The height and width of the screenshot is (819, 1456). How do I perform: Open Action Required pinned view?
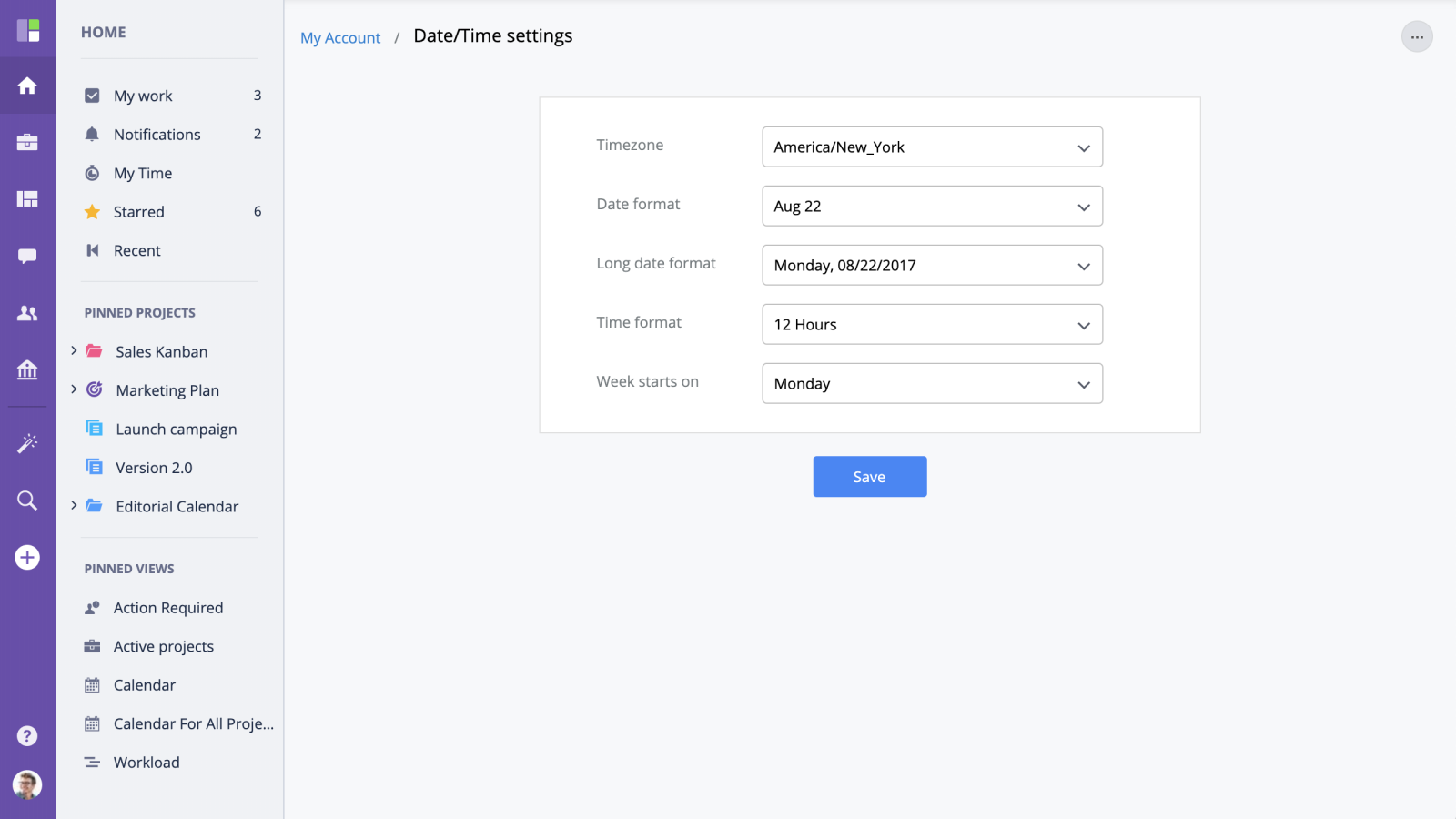tap(168, 608)
